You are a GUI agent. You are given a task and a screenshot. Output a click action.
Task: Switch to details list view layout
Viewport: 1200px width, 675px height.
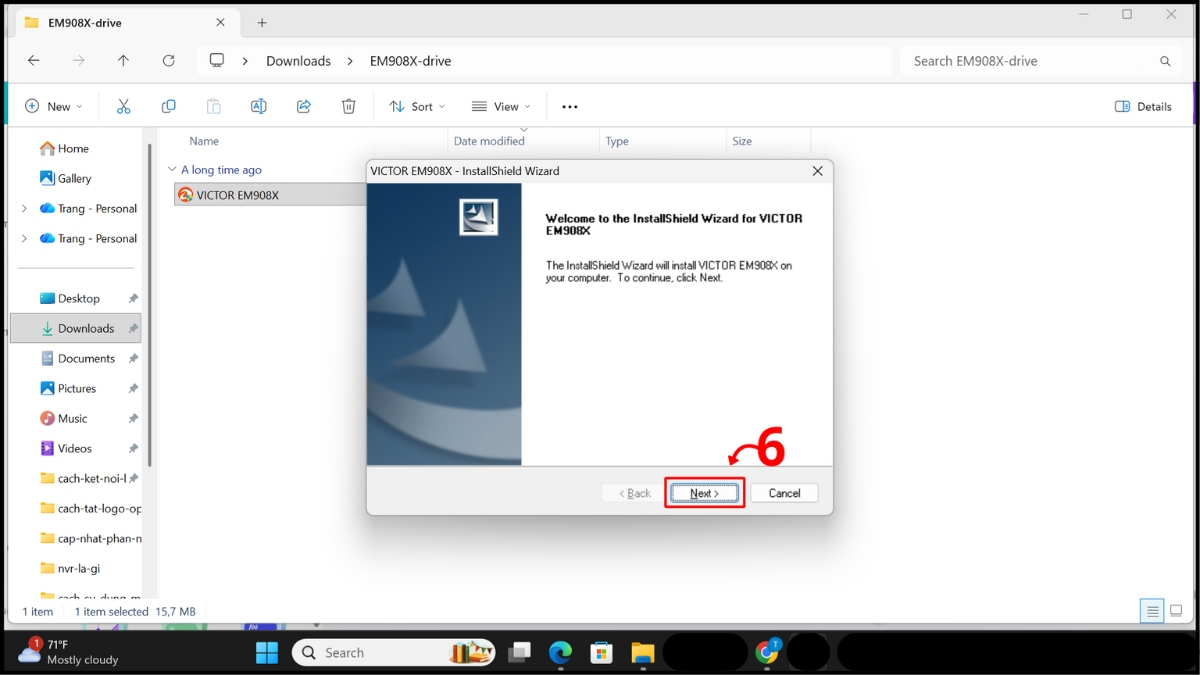(x=1152, y=611)
